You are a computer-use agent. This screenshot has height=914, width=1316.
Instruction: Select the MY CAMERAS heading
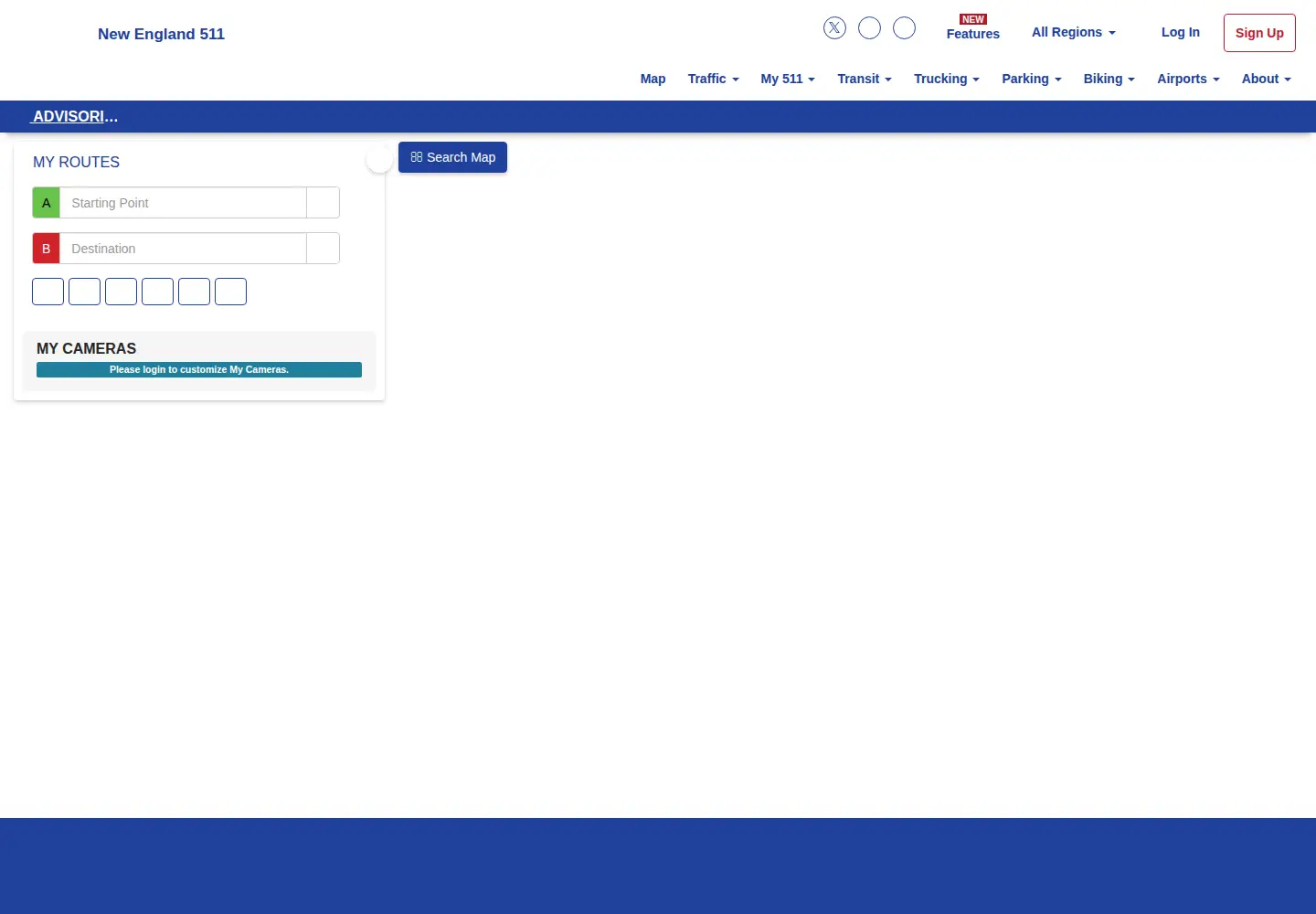(86, 348)
